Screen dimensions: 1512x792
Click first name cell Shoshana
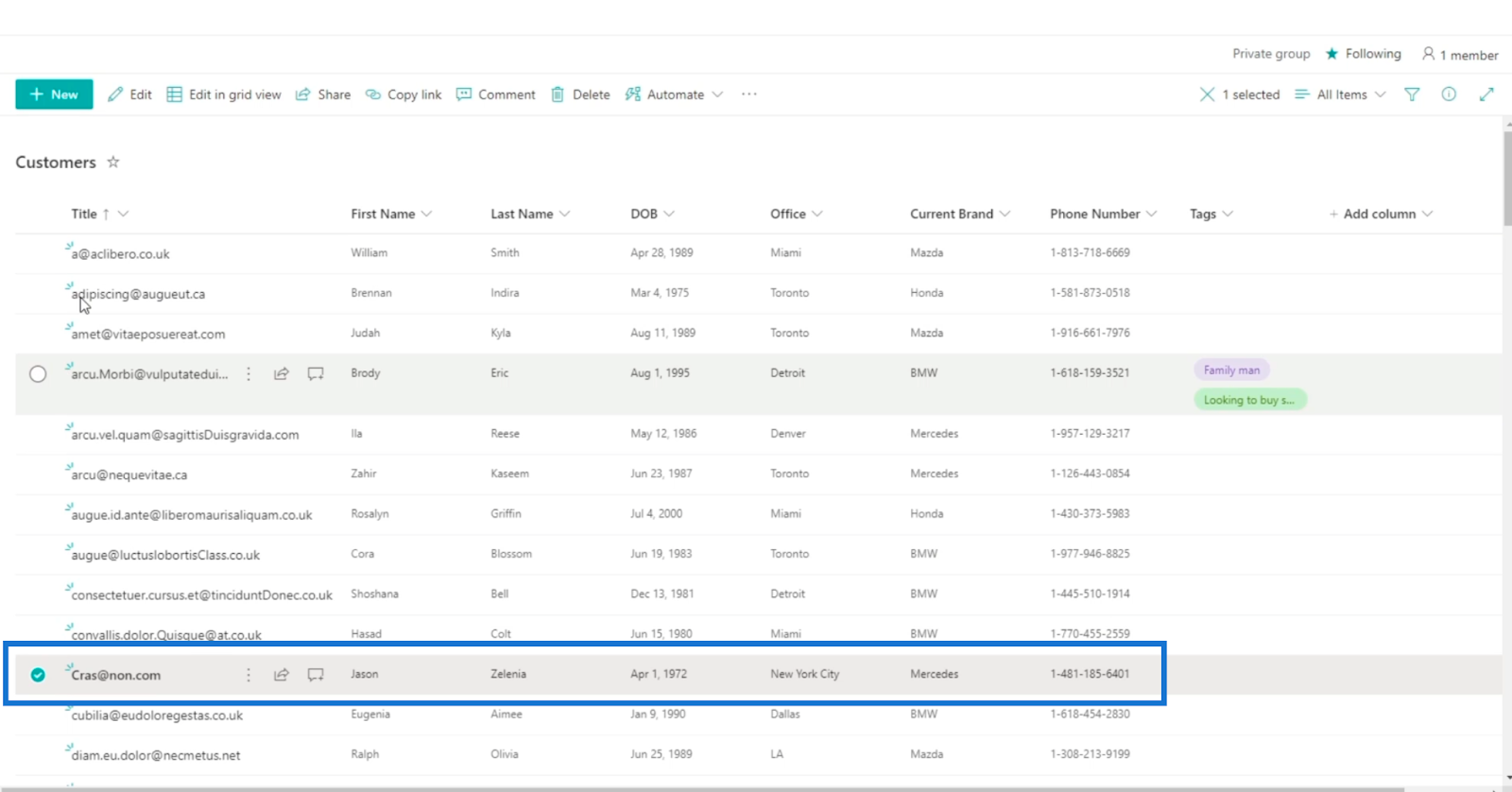[374, 594]
